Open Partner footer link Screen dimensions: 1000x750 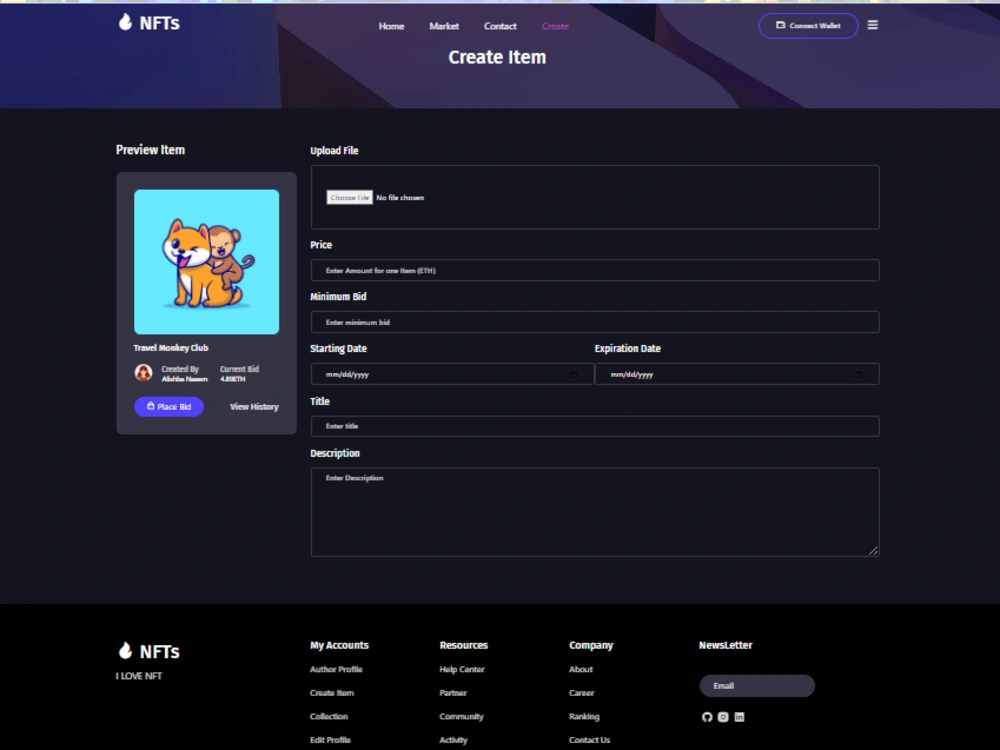click(453, 693)
